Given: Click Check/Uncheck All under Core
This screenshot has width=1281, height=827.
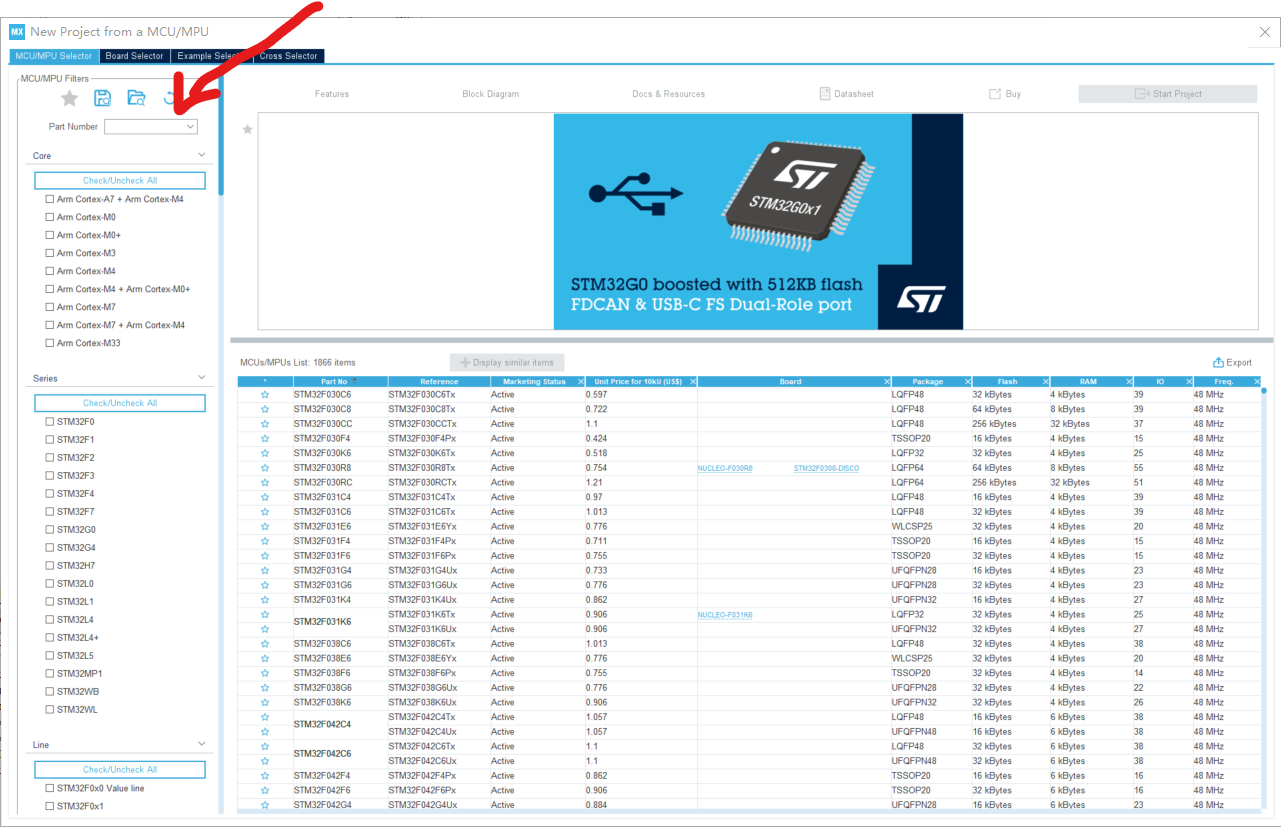Looking at the screenshot, I should [x=120, y=181].
